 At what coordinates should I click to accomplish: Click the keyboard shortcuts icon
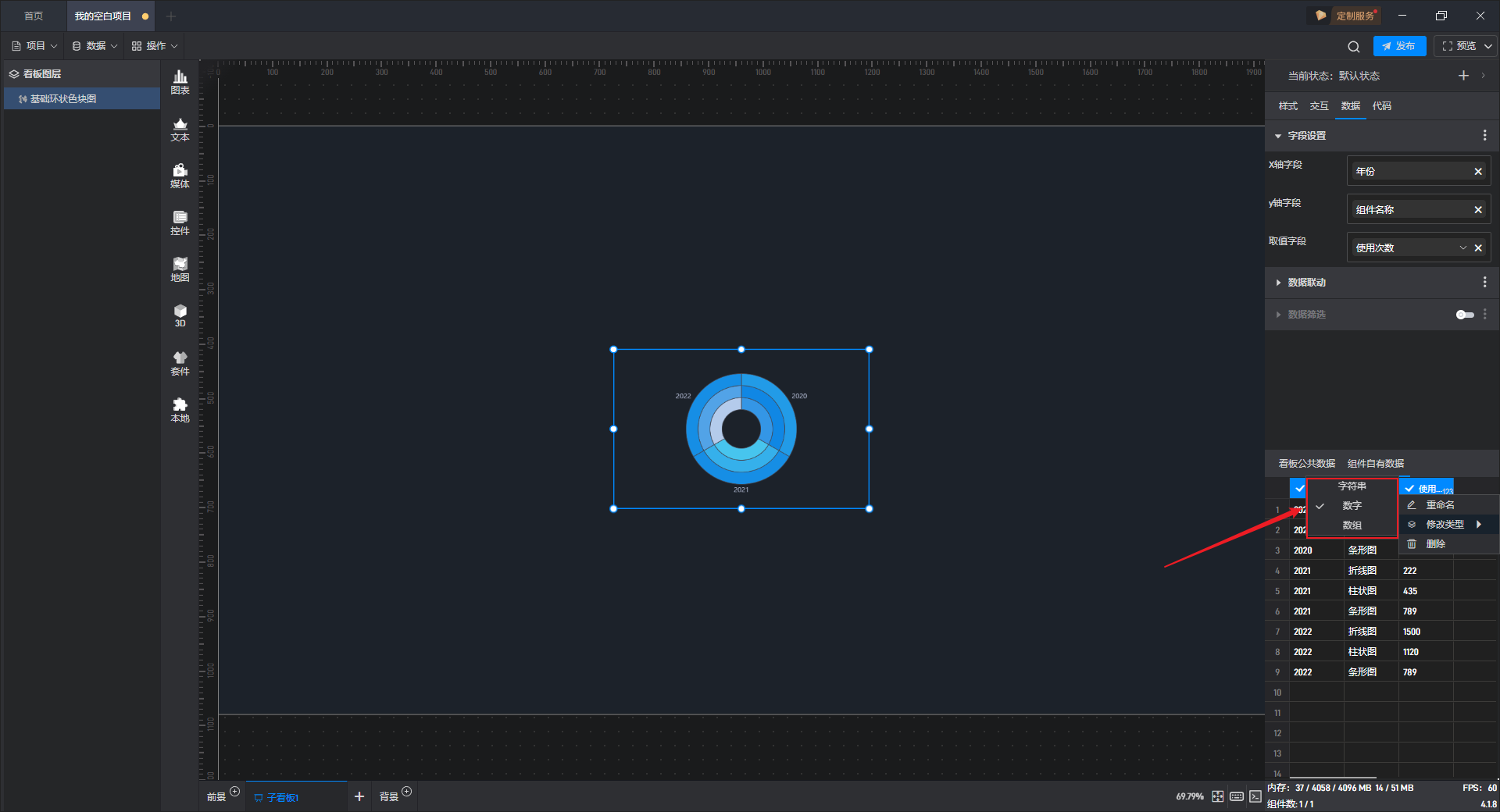point(1237,796)
